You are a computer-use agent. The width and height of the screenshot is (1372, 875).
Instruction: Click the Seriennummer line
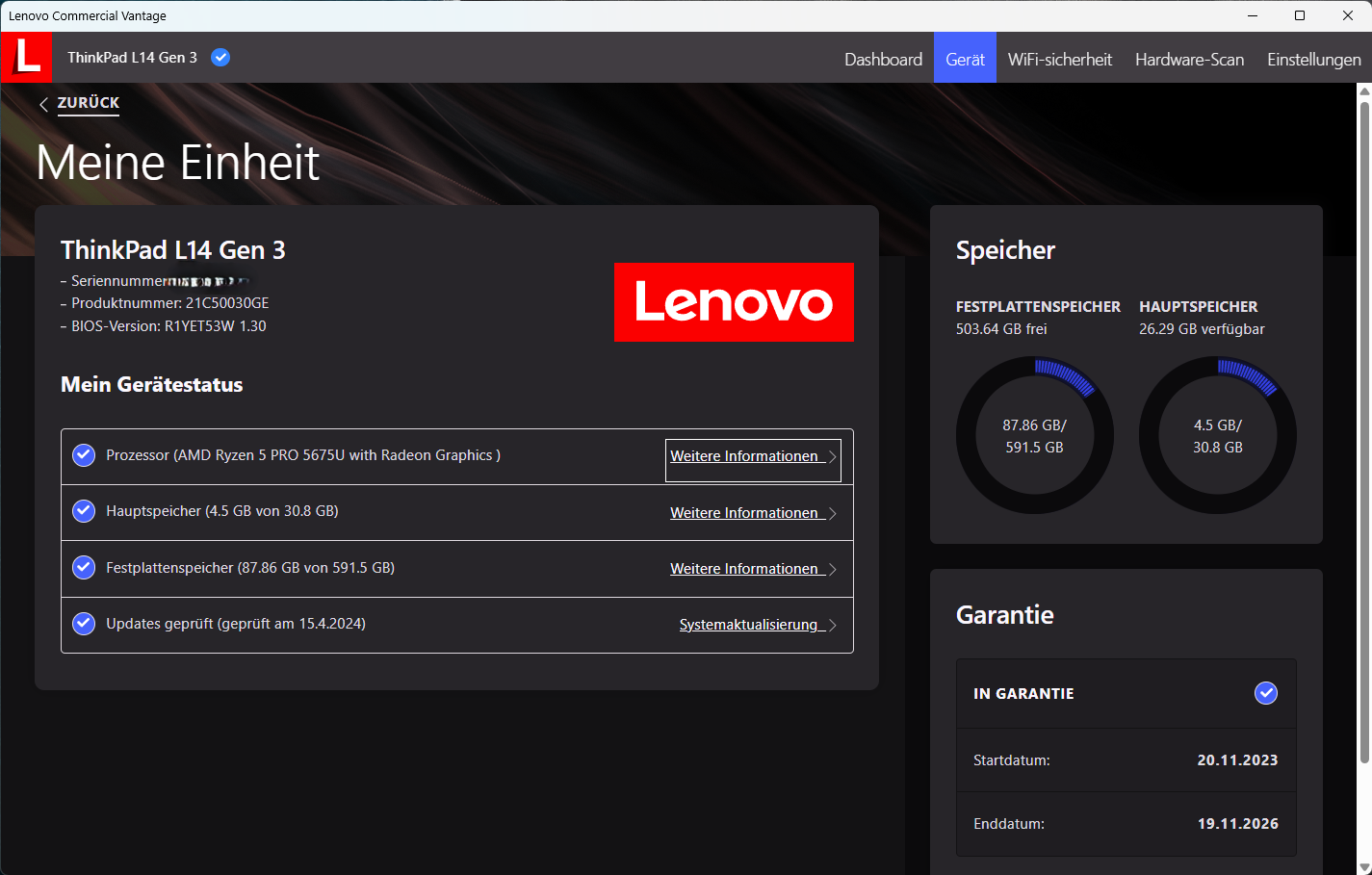[155, 281]
